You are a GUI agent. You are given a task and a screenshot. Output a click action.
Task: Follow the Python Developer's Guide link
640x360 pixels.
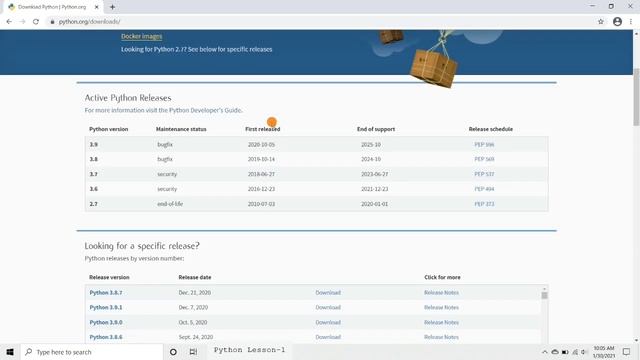click(x=205, y=110)
